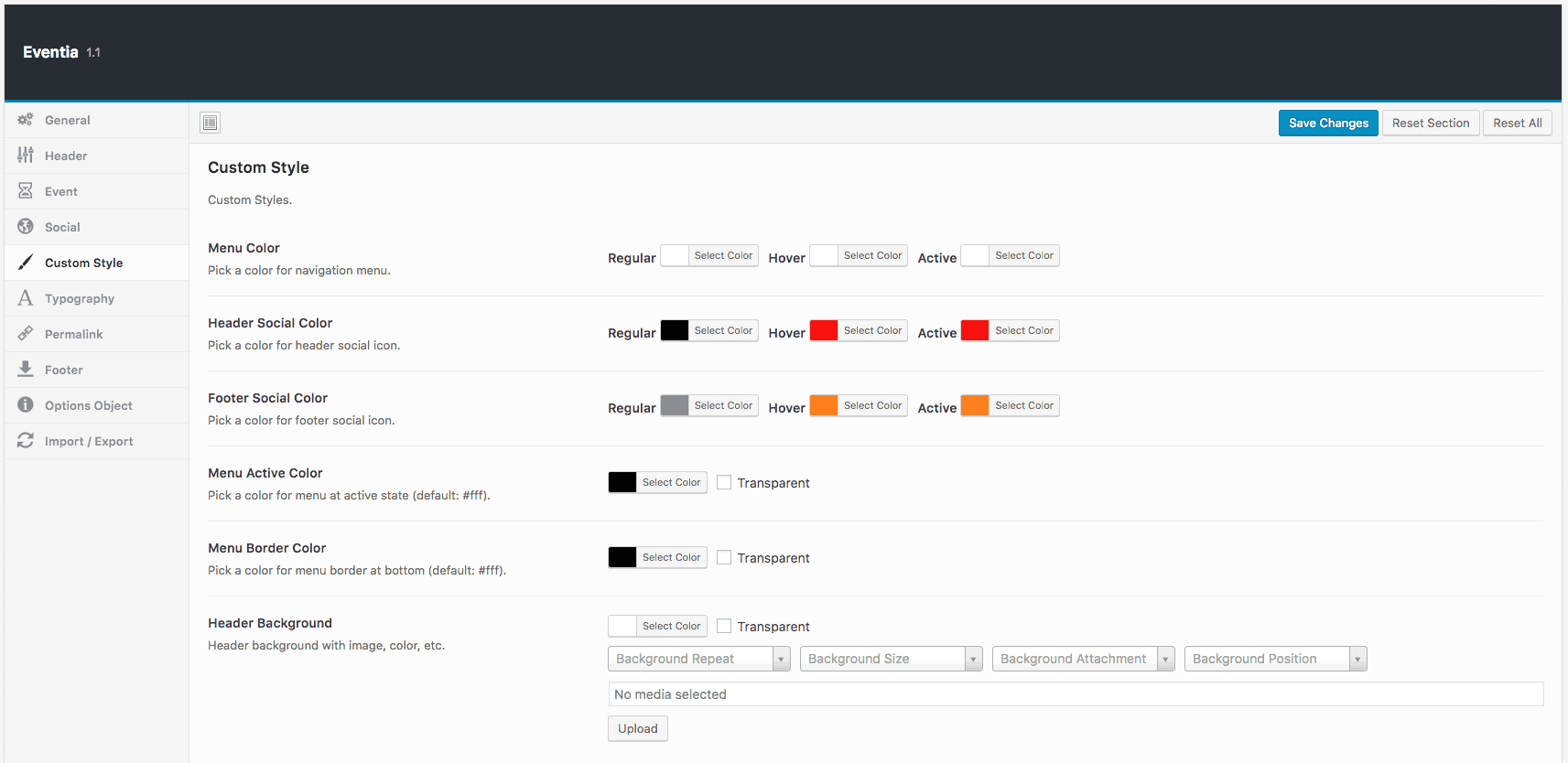Click the Typography letter A icon

[x=26, y=298]
